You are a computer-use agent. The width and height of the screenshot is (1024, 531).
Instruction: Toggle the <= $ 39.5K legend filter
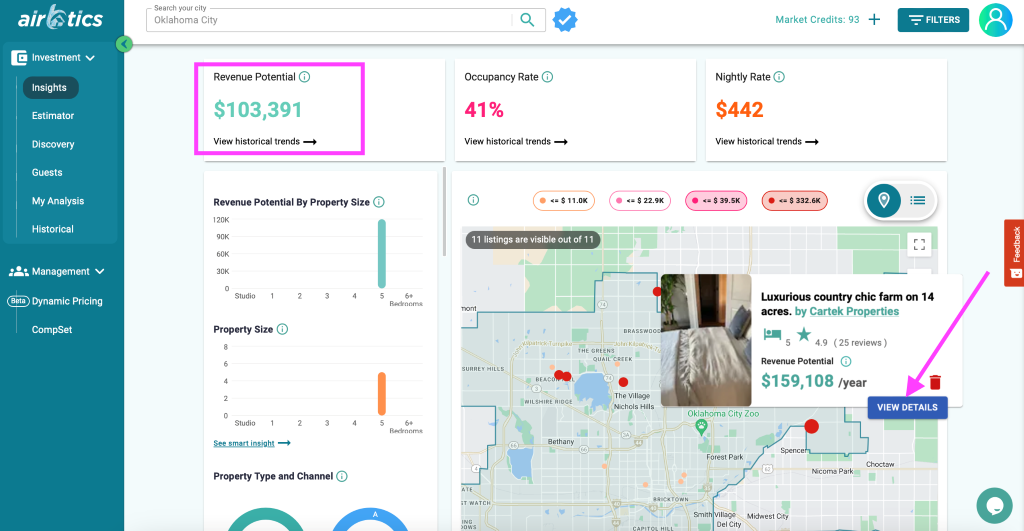(x=716, y=201)
